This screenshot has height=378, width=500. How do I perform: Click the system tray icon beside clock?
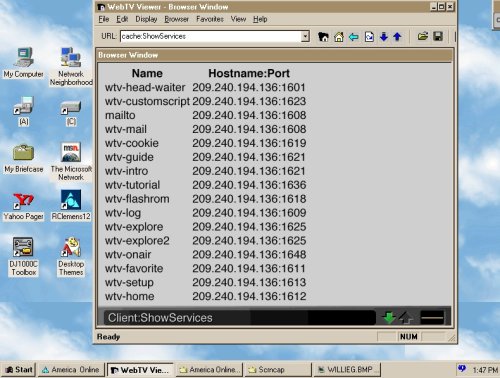pyautogui.click(x=462, y=369)
